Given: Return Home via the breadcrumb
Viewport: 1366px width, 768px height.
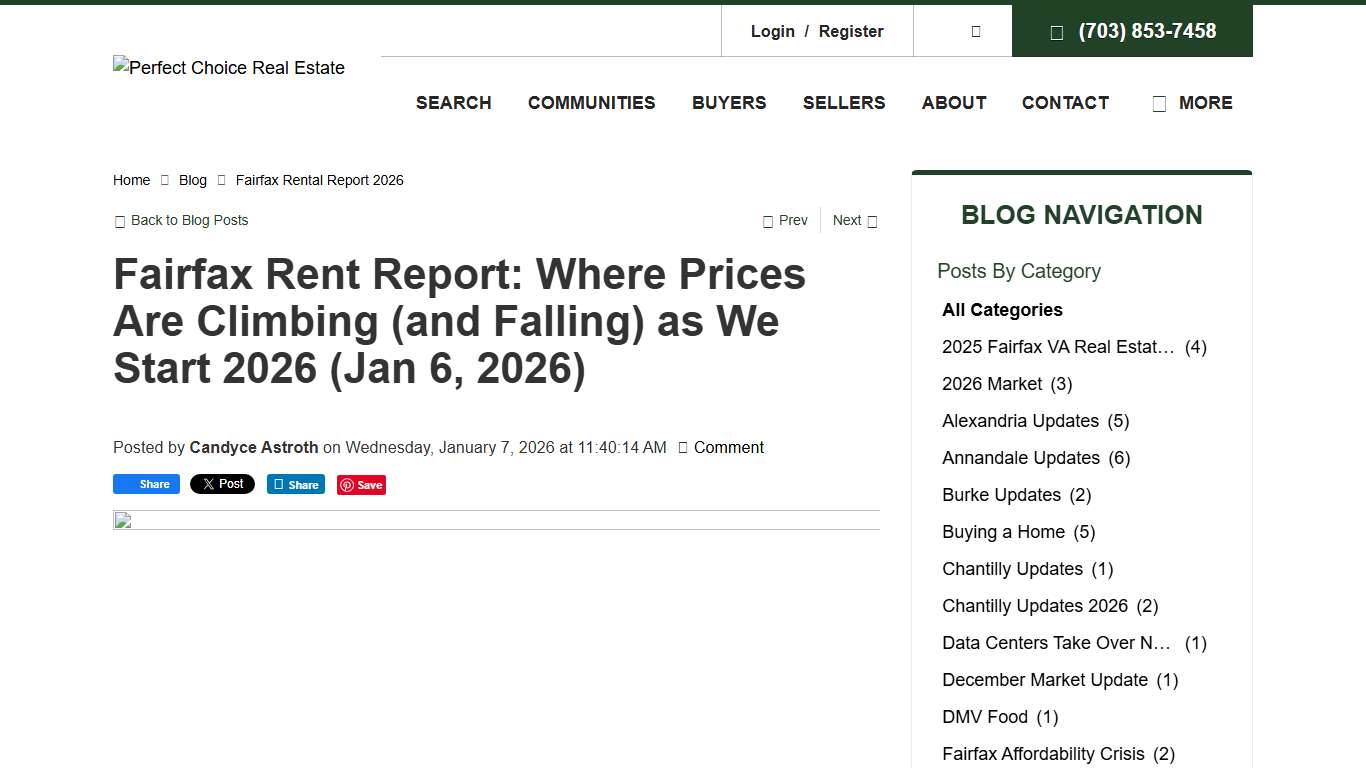Looking at the screenshot, I should point(131,180).
